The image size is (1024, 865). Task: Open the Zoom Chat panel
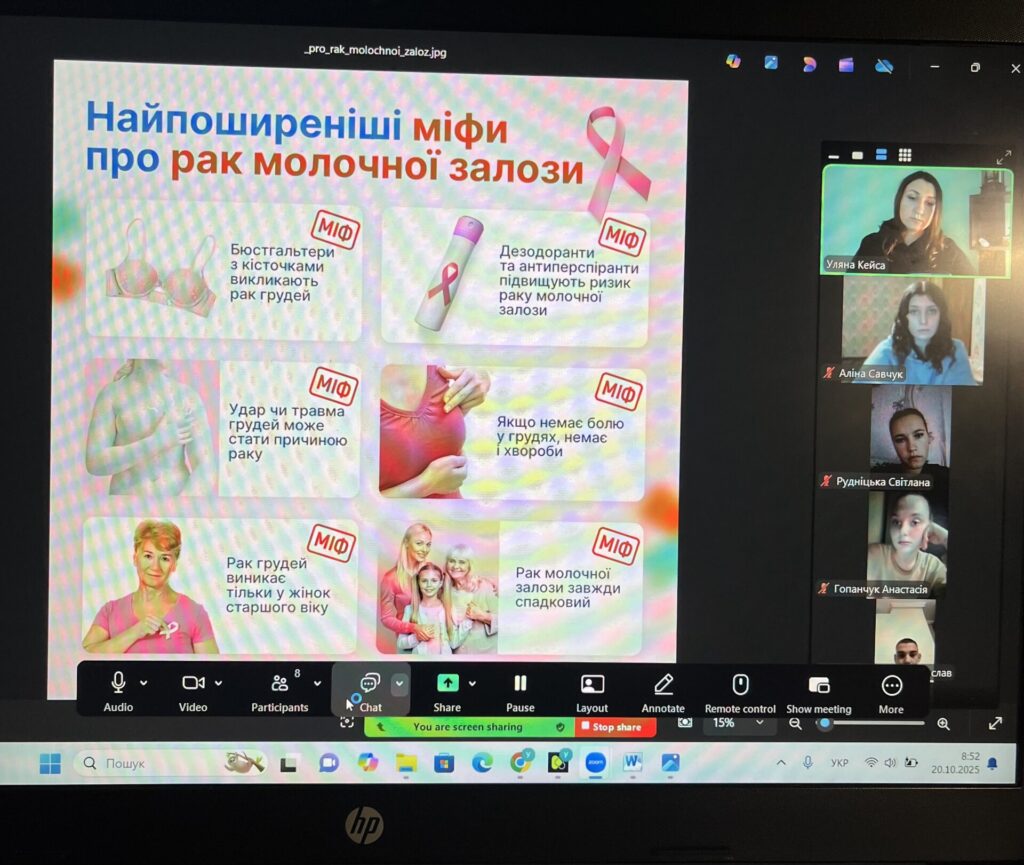pyautogui.click(x=370, y=684)
